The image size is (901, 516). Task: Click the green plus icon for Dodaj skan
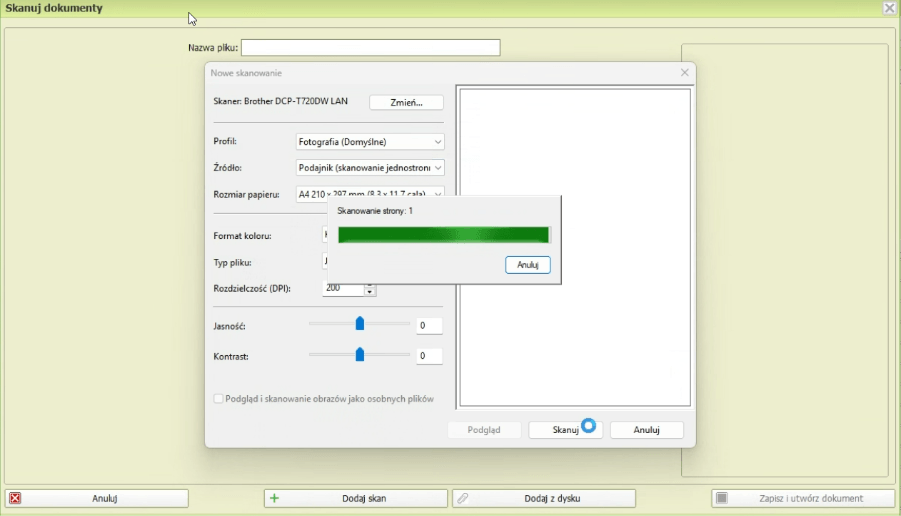(275, 498)
